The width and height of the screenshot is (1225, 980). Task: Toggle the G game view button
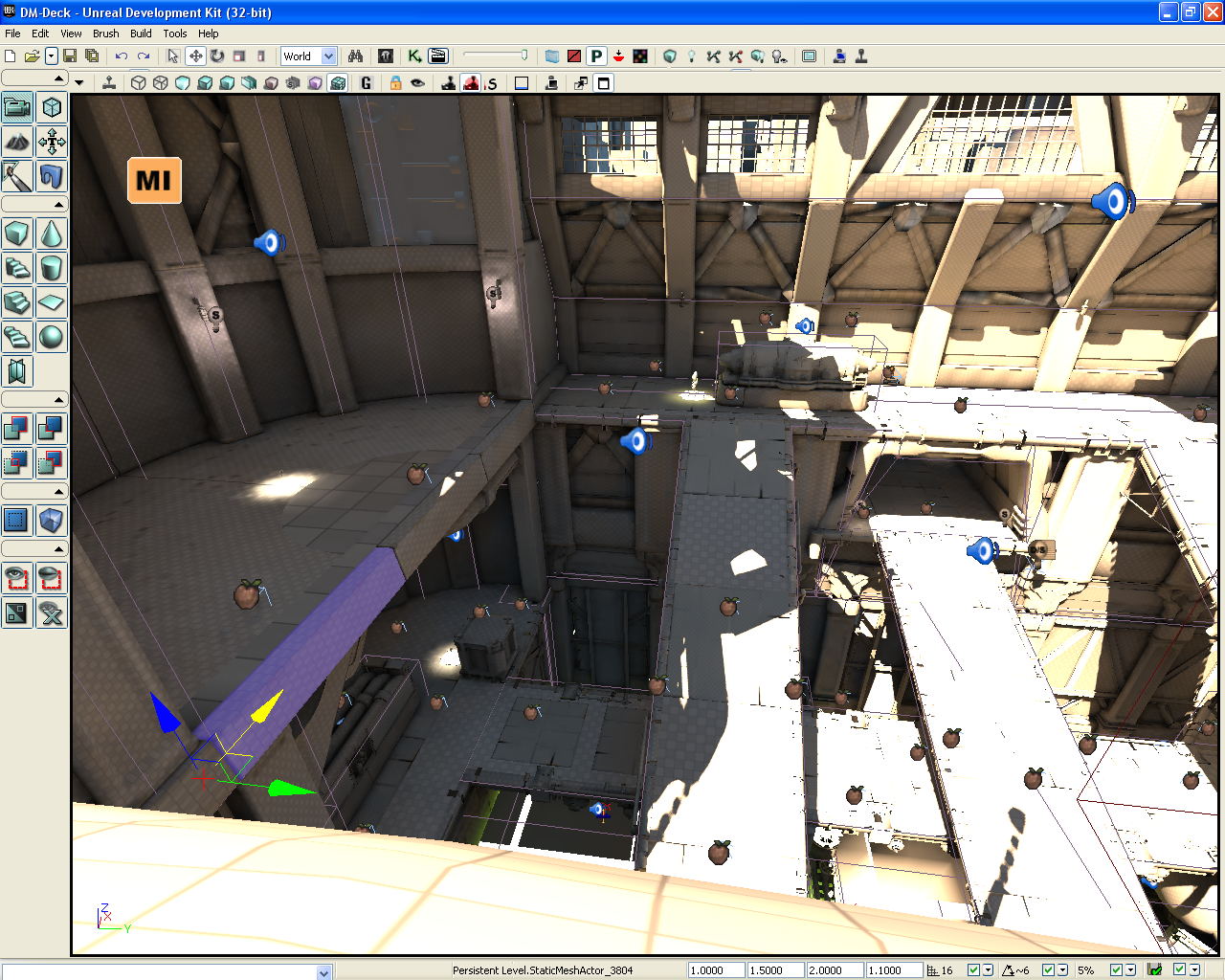click(x=366, y=83)
